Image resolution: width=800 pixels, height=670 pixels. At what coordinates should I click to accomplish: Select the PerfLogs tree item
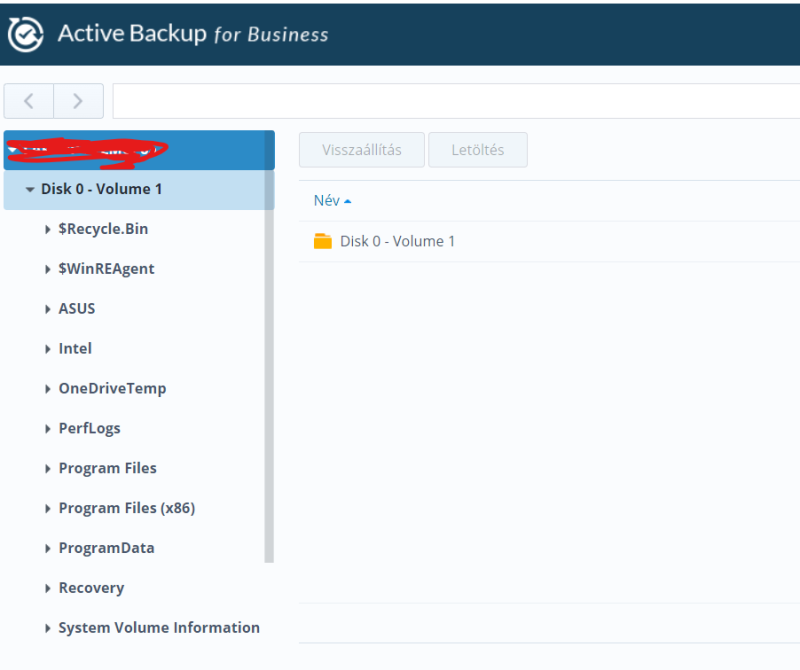coord(89,428)
